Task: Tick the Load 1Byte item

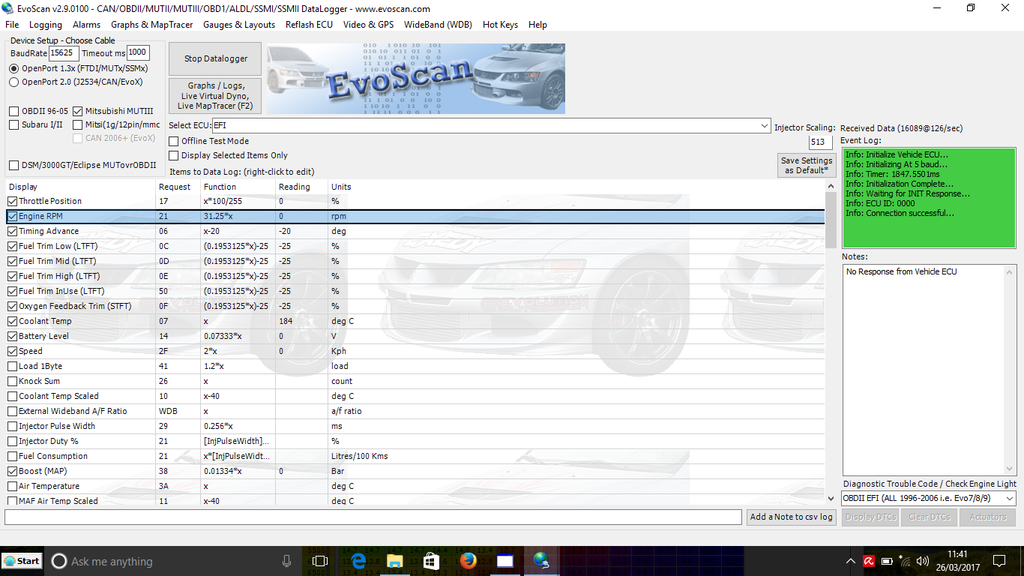Action: point(12,366)
